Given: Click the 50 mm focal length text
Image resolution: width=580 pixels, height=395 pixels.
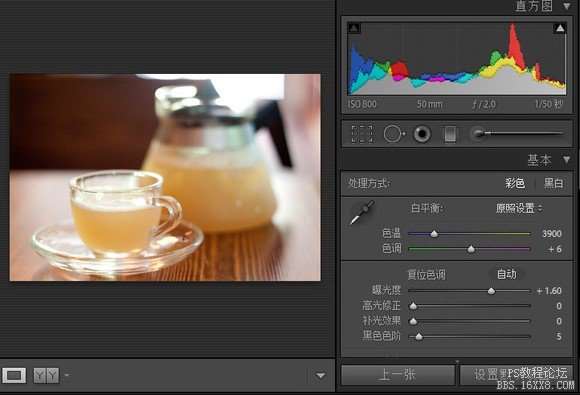Looking at the screenshot, I should pos(429,104).
